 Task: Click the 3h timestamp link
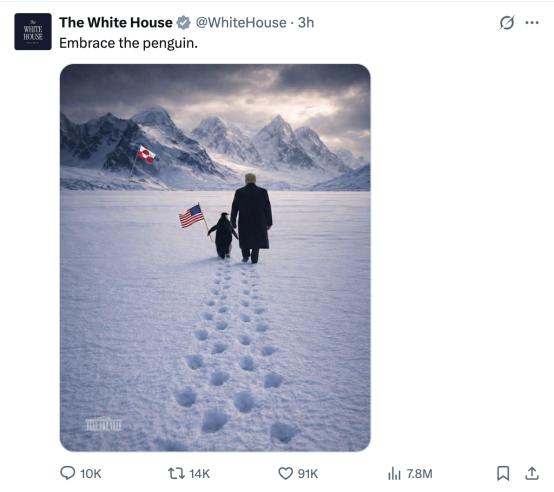coord(306,23)
